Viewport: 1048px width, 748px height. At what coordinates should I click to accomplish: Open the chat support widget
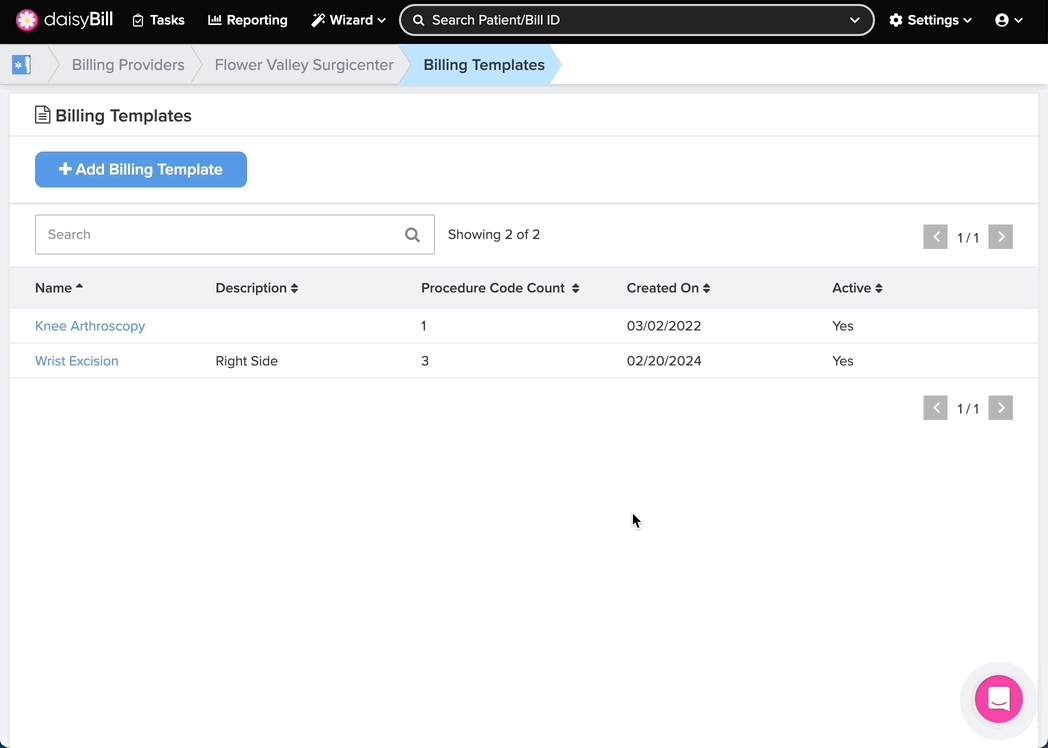pyautogui.click(x=998, y=699)
